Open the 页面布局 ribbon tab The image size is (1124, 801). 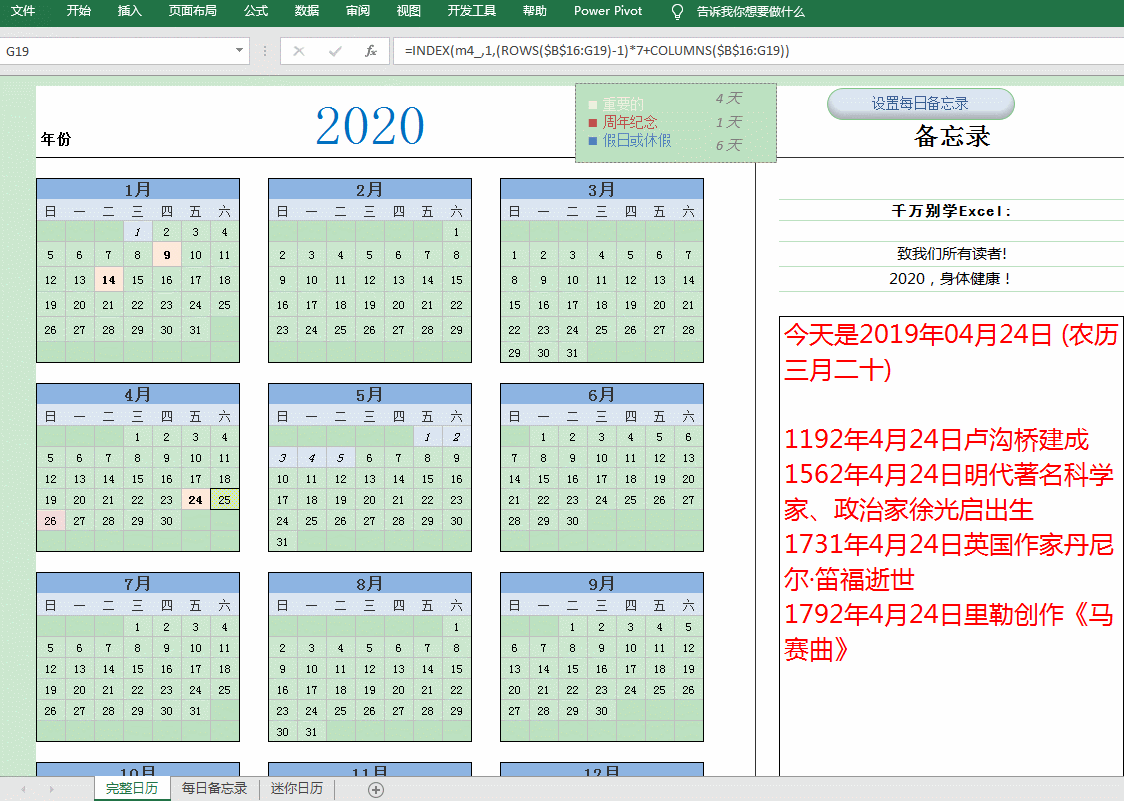coord(192,11)
